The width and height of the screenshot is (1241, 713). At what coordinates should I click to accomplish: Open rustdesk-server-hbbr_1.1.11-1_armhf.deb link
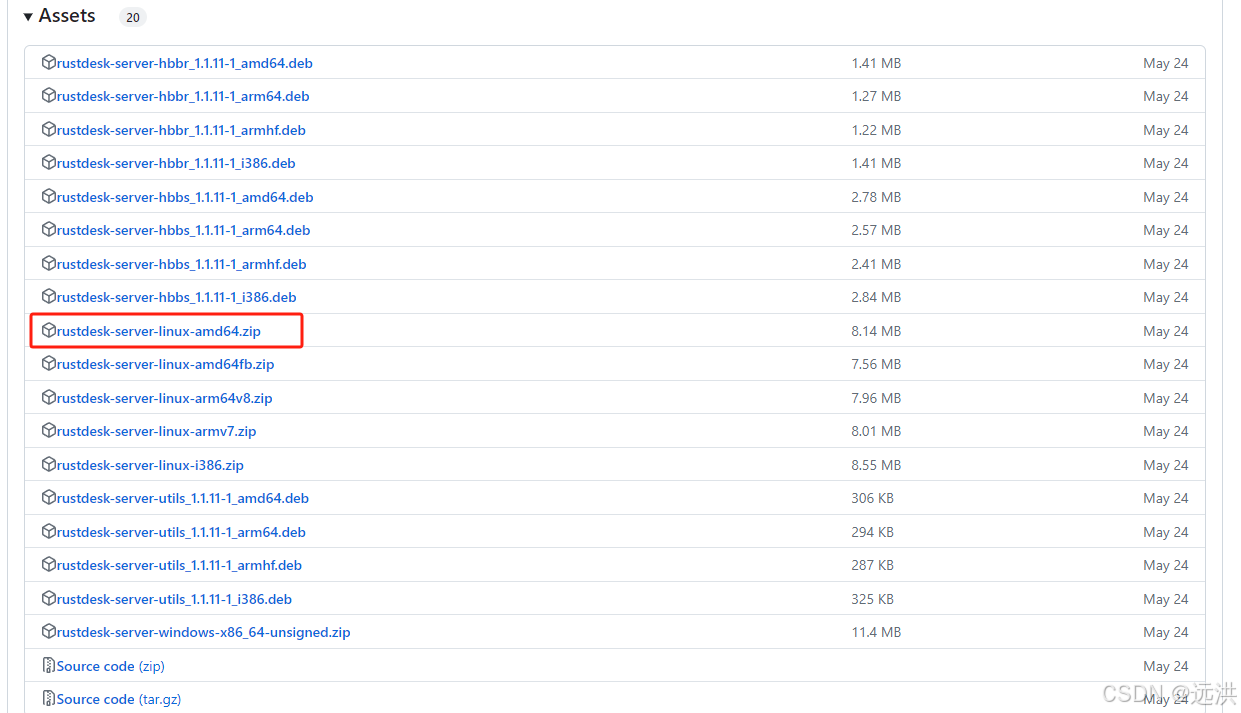coord(181,130)
